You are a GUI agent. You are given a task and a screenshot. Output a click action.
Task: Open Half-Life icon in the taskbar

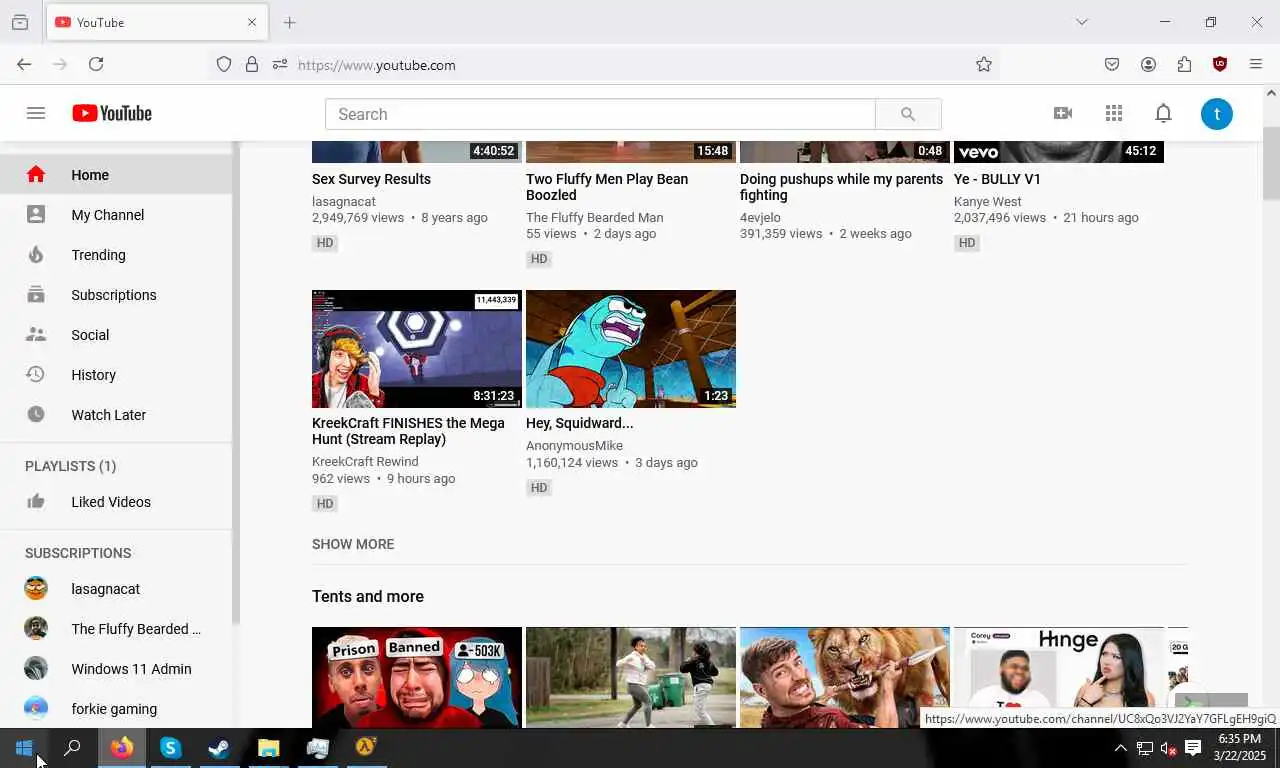coord(366,748)
